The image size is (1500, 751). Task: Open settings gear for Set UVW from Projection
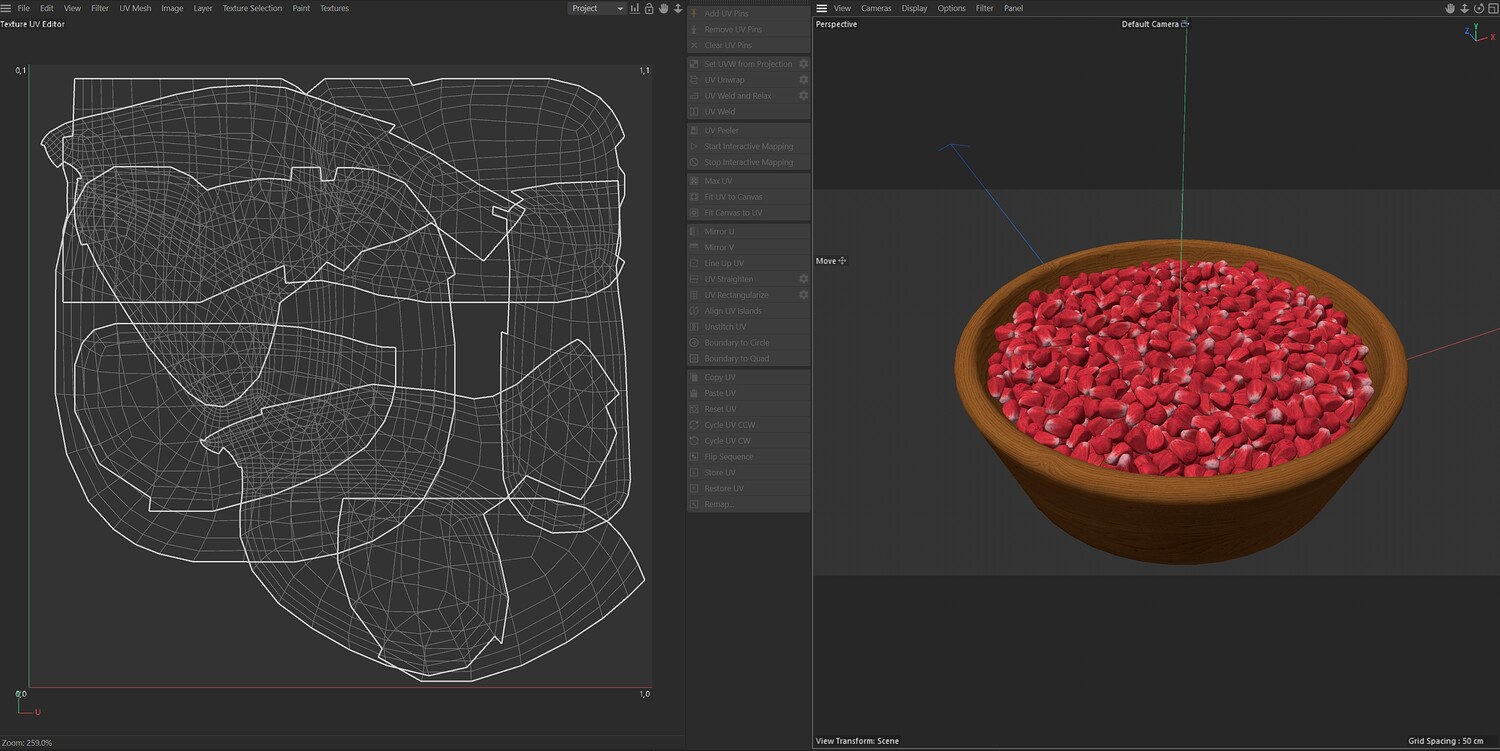803,64
